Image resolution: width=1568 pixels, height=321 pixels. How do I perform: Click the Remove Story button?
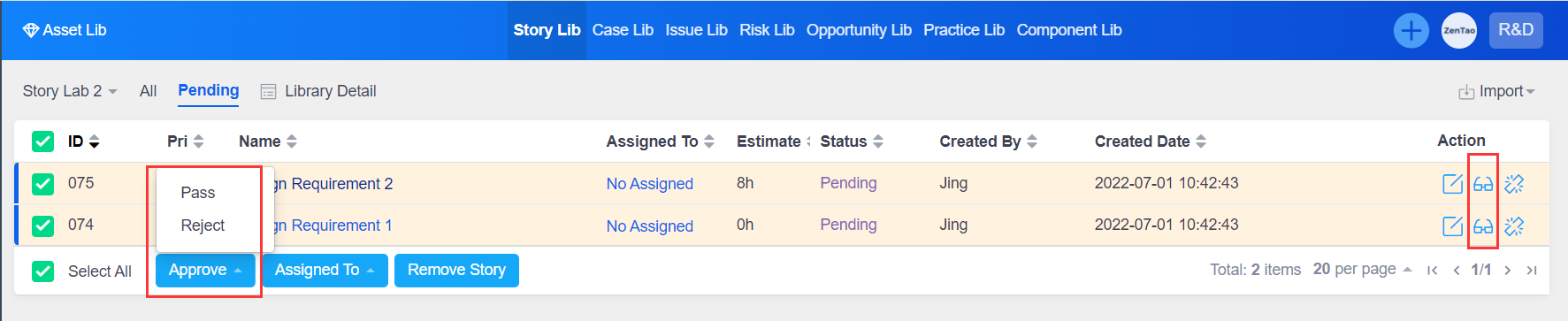tap(456, 271)
